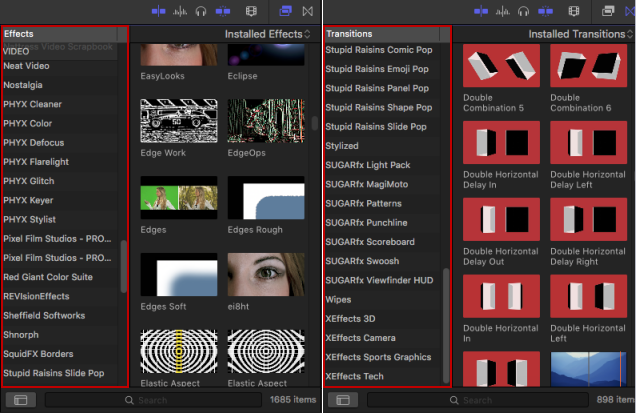This screenshot has width=636, height=413.
Task: Select the Edges Soft effect thumbnail
Action: pyautogui.click(x=179, y=275)
